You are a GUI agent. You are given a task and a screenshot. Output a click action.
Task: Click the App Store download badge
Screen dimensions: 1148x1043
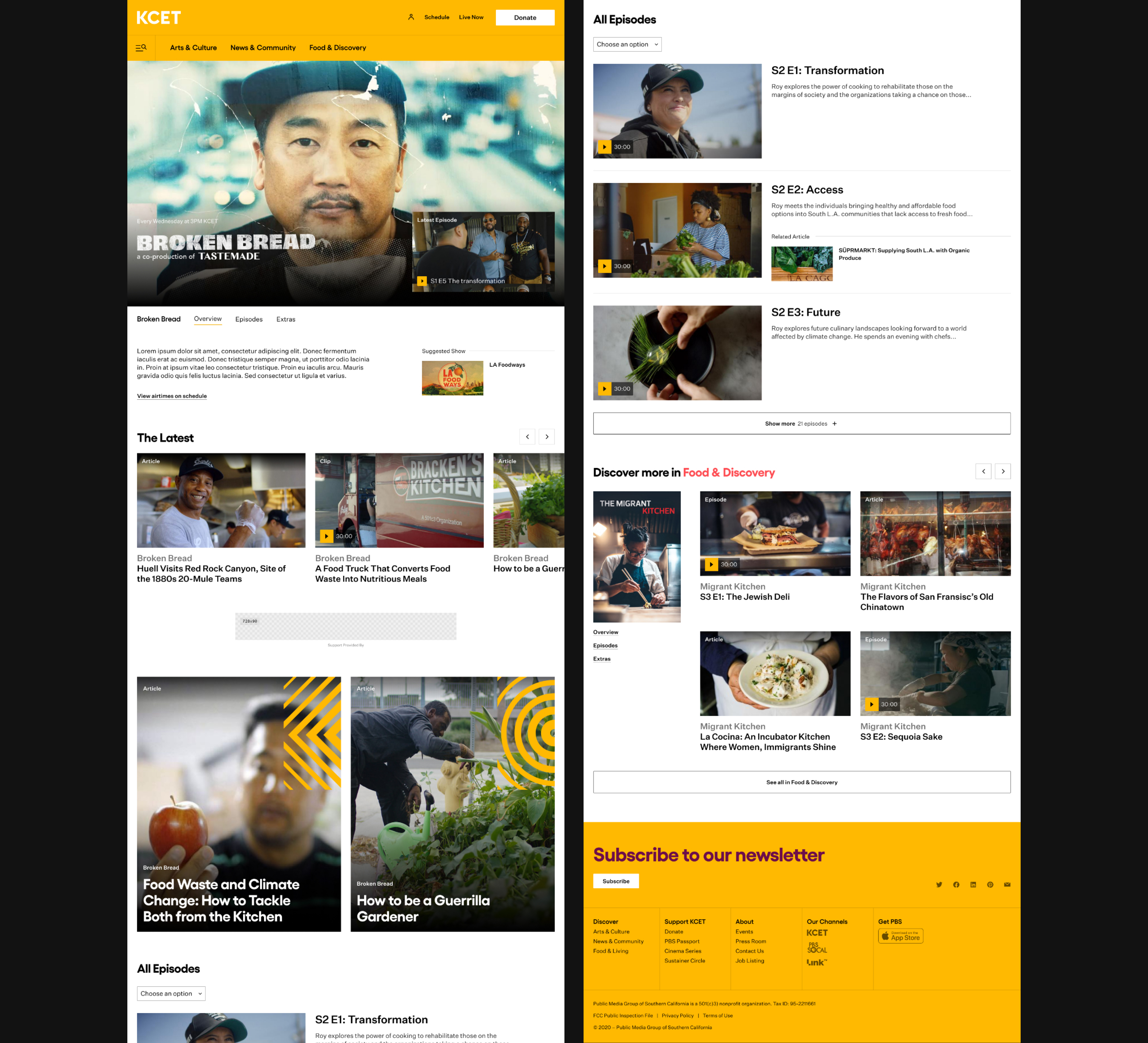pyautogui.click(x=900, y=937)
